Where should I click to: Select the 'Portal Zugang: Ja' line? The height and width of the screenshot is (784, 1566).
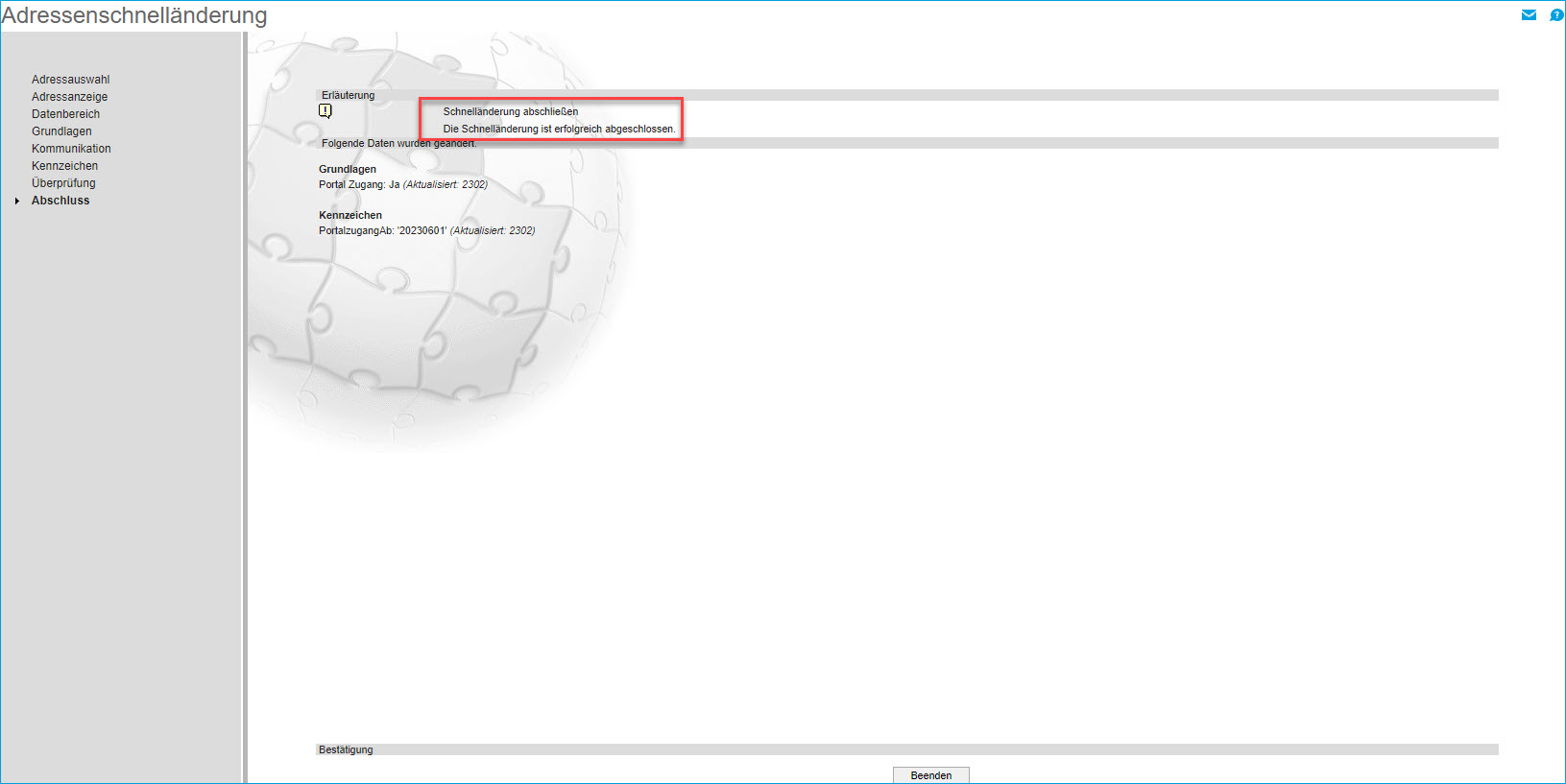point(403,184)
